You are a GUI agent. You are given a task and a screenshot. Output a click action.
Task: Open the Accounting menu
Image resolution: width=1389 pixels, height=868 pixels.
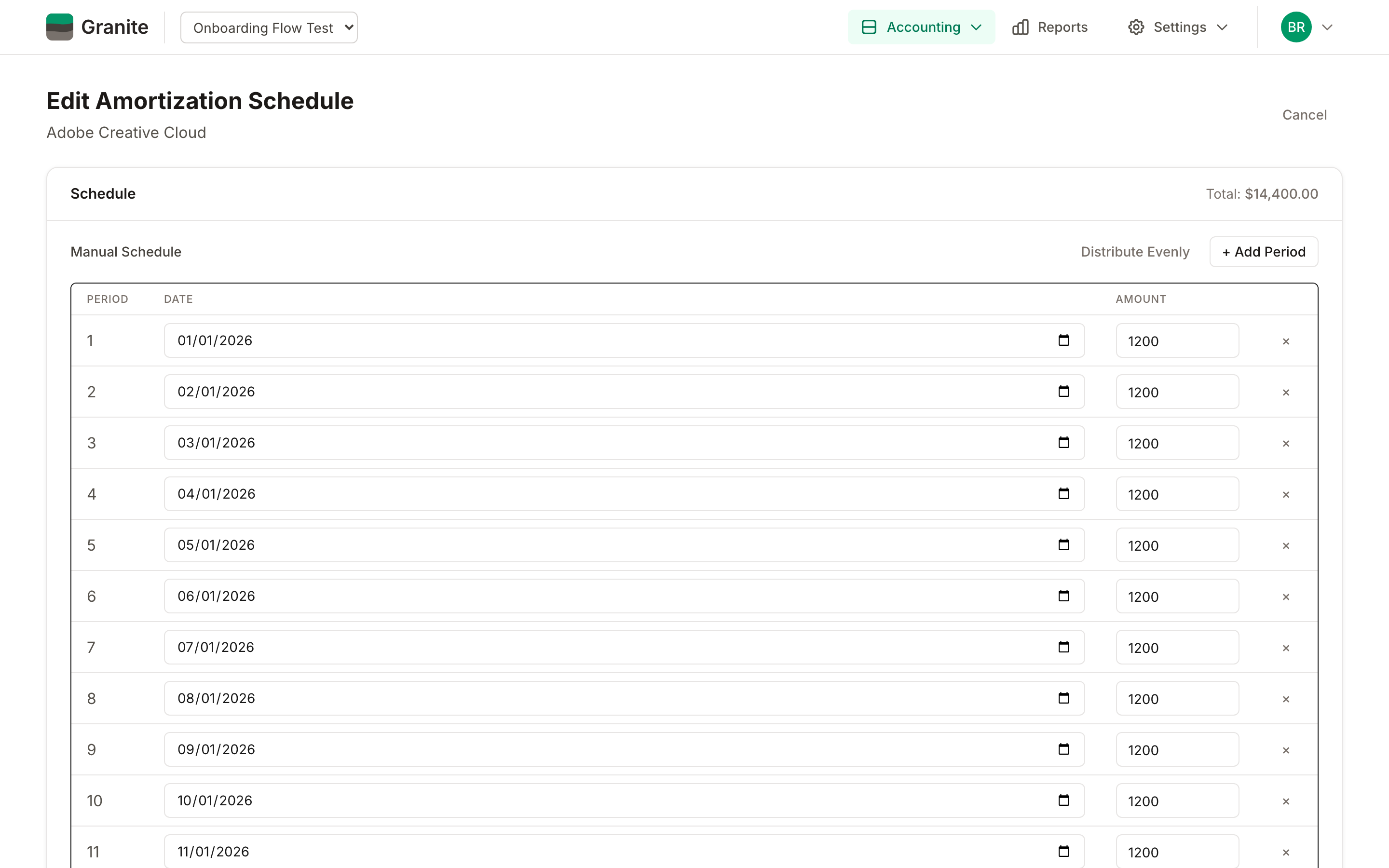(921, 27)
